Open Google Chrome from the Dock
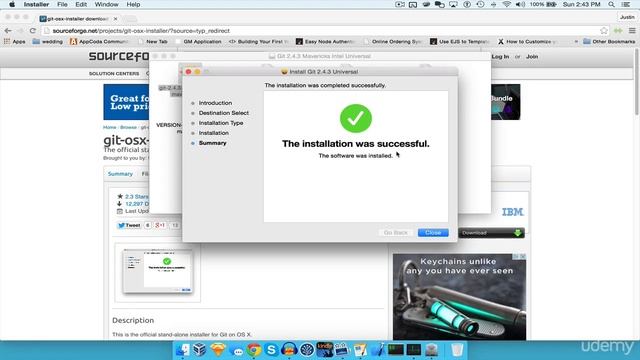The image size is (640, 360). [x=253, y=350]
